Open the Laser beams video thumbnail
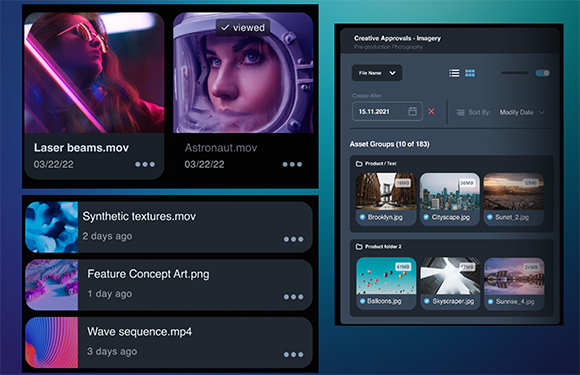 tap(94, 72)
